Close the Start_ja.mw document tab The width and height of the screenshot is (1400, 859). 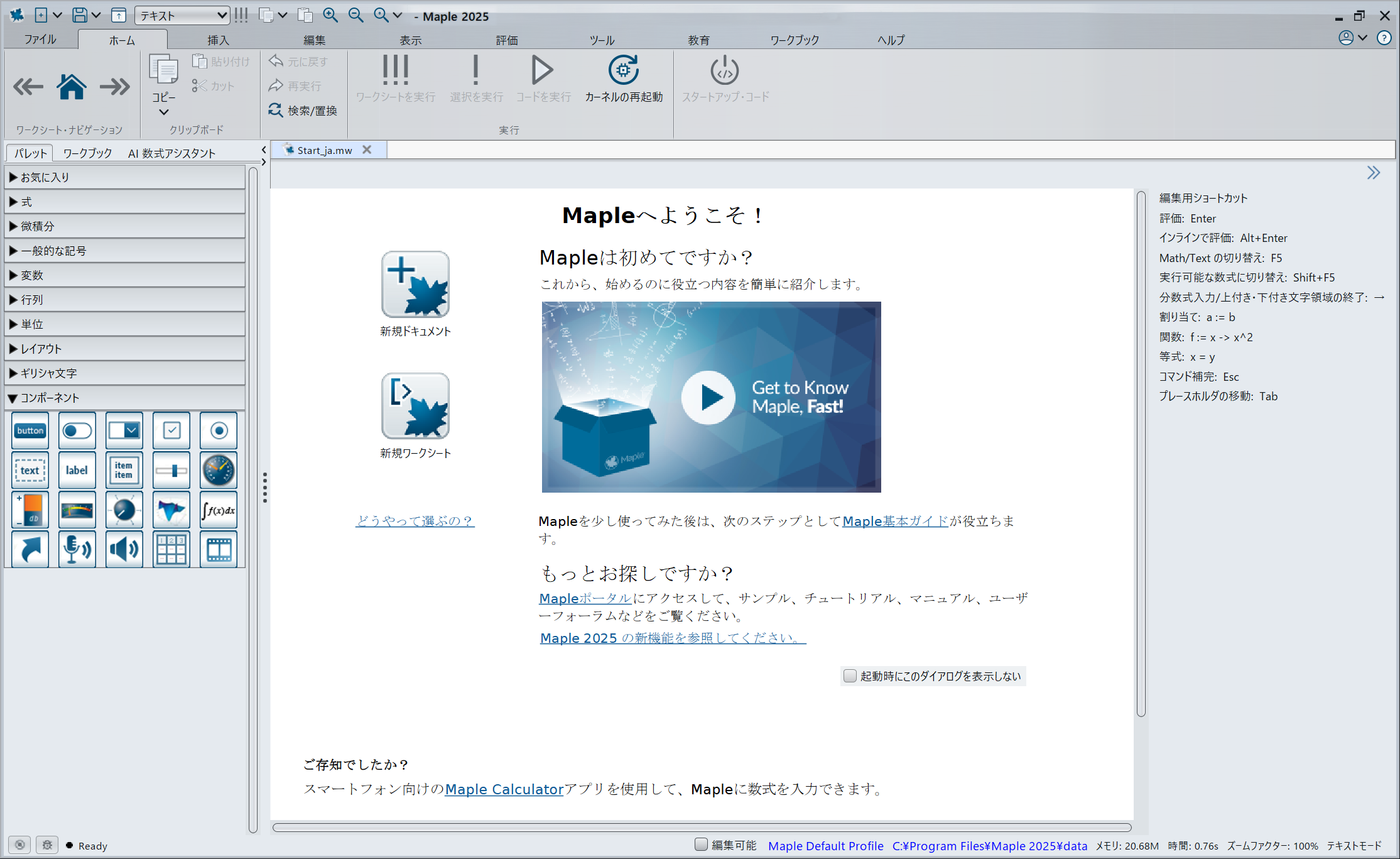coord(367,150)
